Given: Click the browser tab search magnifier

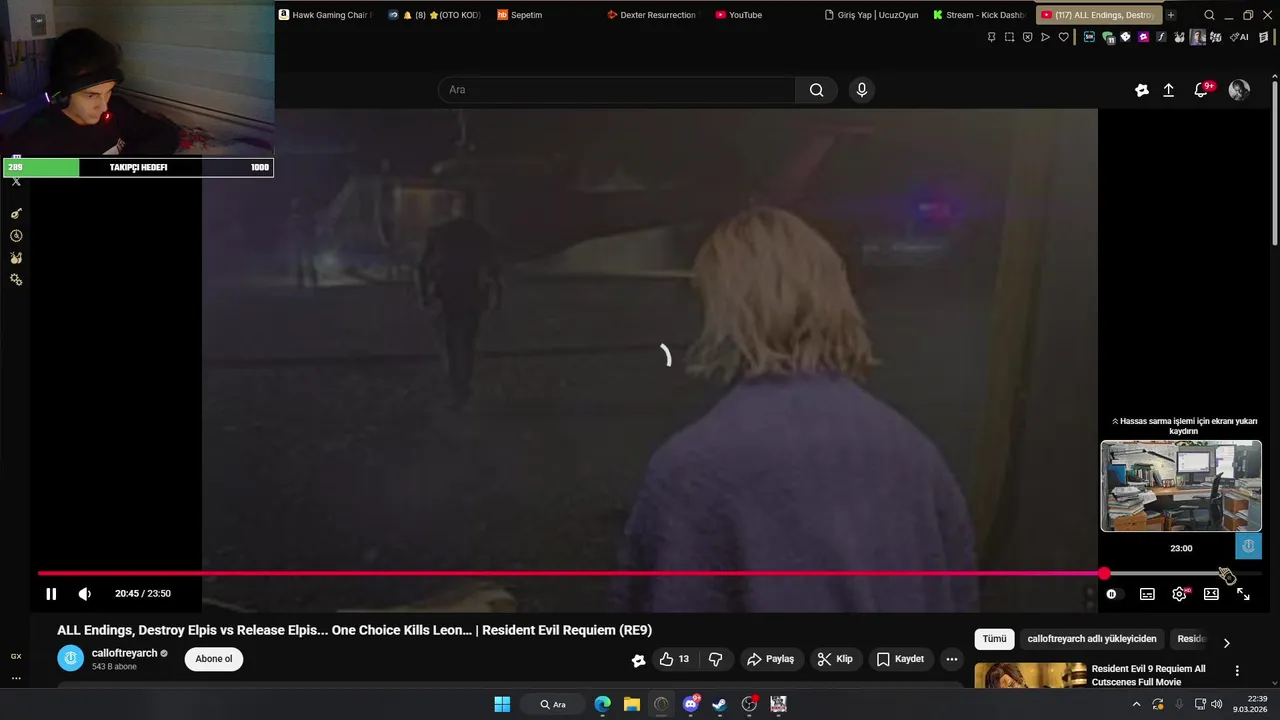Looking at the screenshot, I should point(1210,15).
